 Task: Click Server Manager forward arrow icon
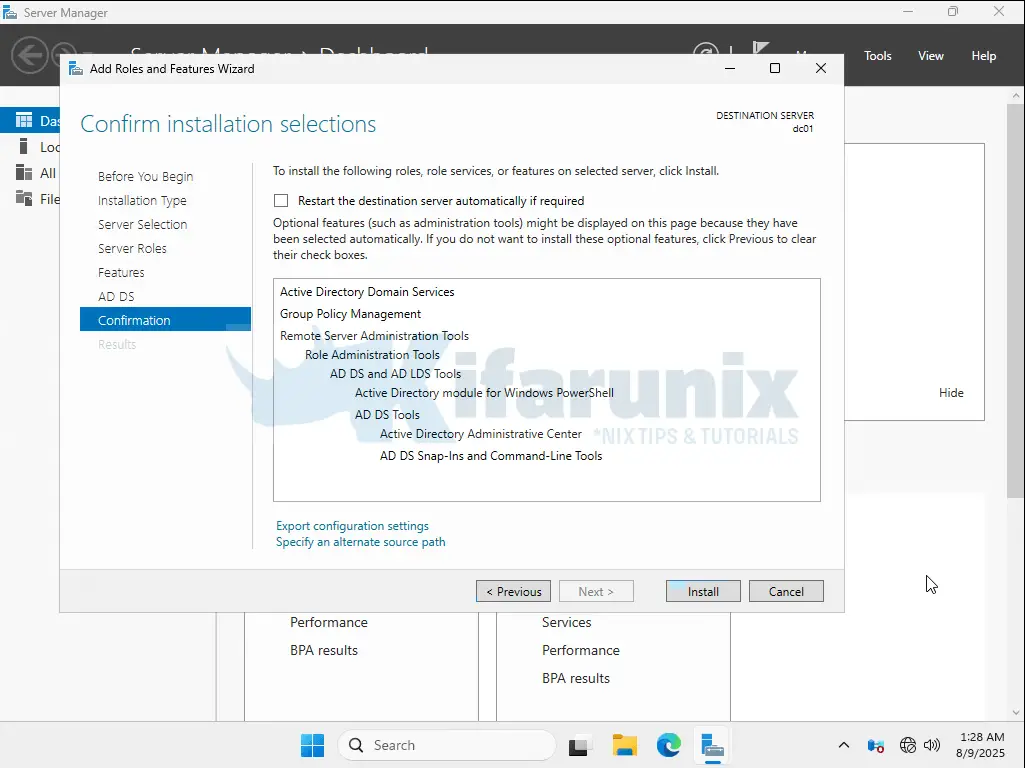(x=63, y=55)
